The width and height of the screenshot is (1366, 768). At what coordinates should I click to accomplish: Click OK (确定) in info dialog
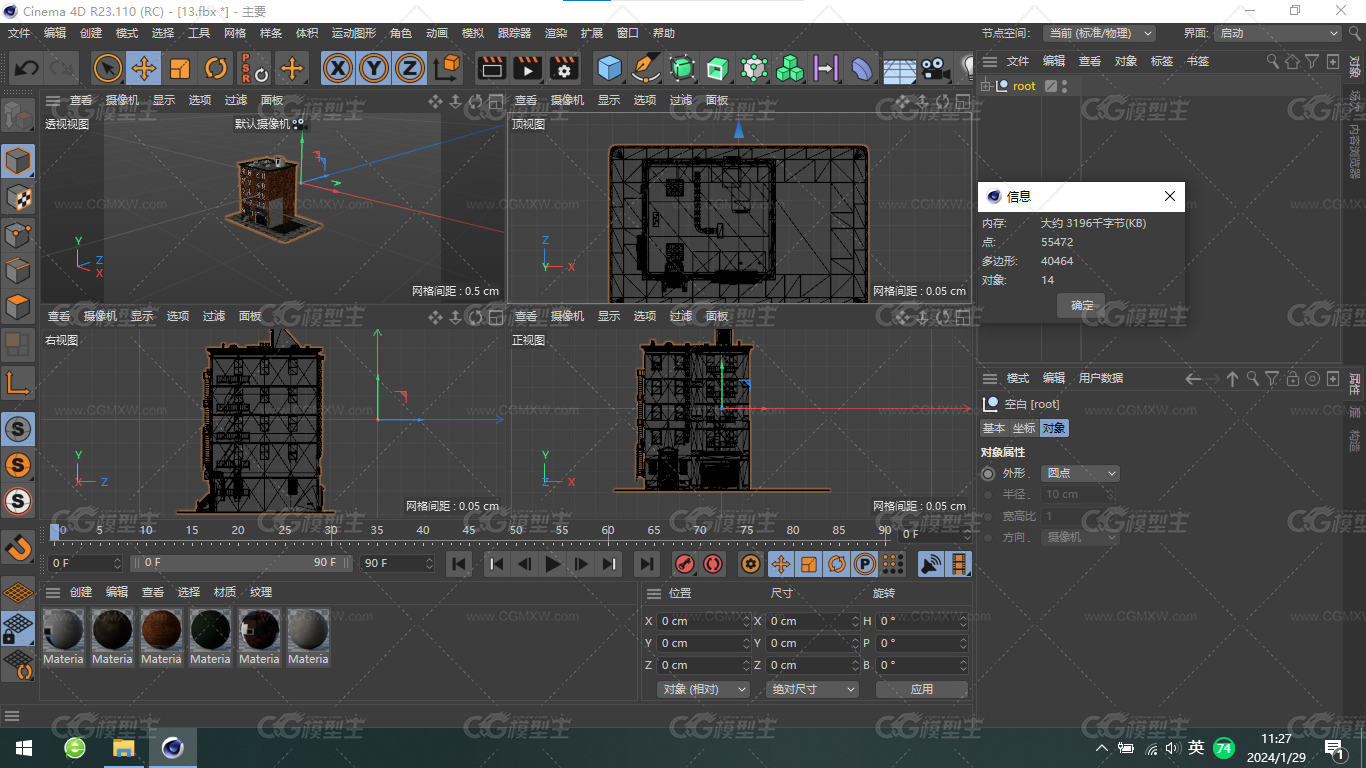coord(1082,305)
